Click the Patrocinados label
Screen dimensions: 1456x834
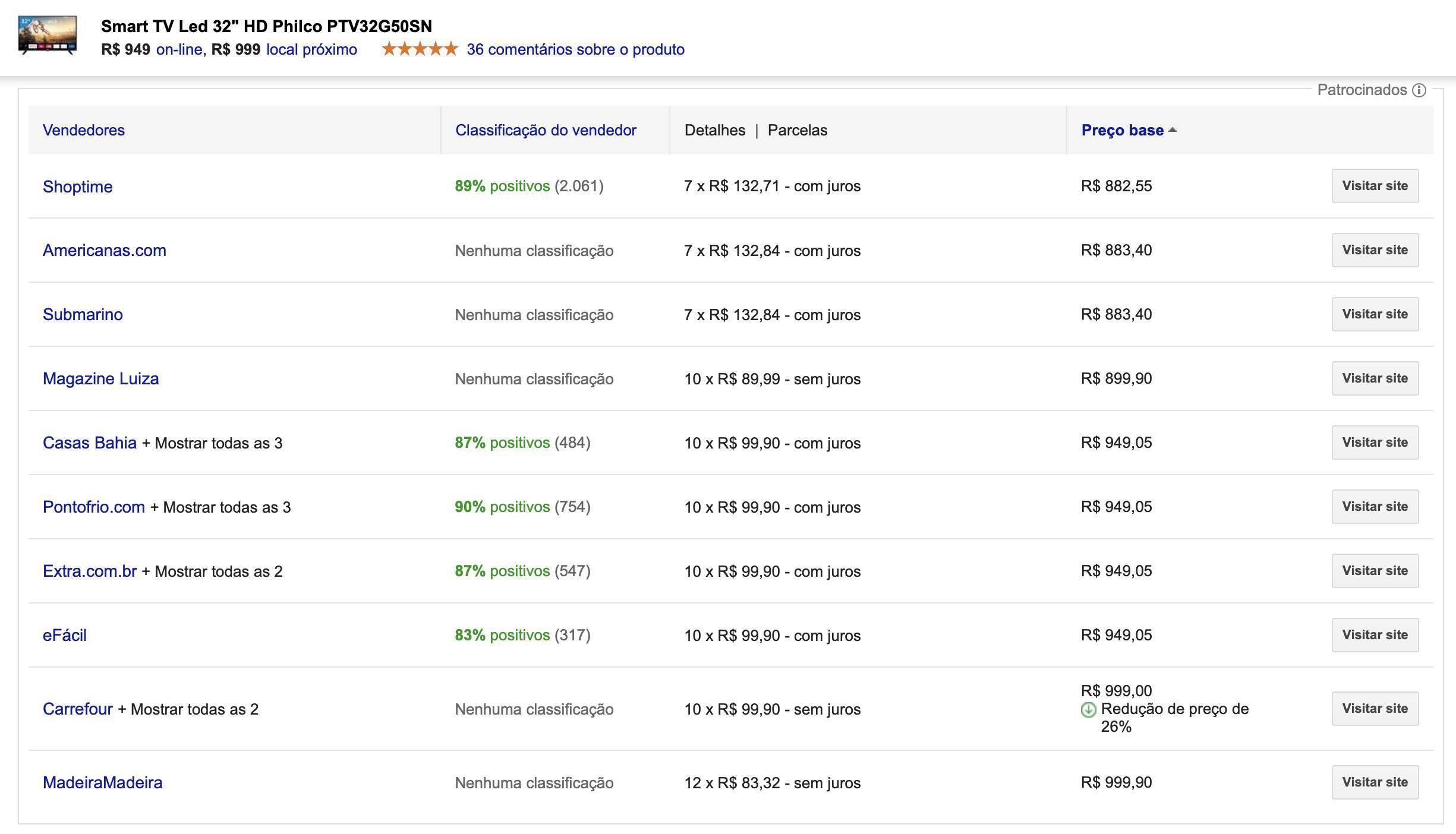[x=1362, y=90]
